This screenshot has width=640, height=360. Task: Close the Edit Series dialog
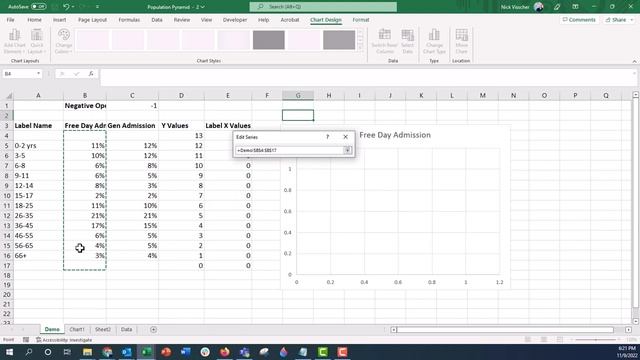pyautogui.click(x=345, y=137)
